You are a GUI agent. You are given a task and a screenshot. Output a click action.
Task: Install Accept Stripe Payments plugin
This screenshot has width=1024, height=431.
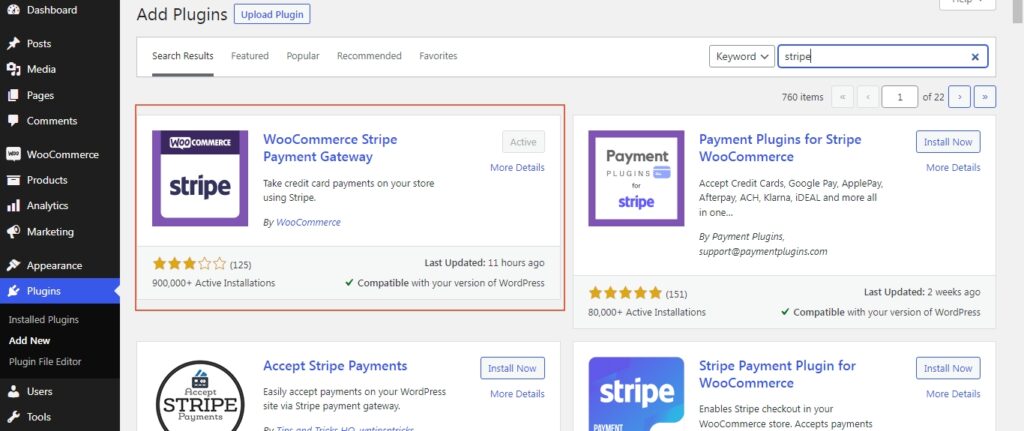click(x=513, y=368)
